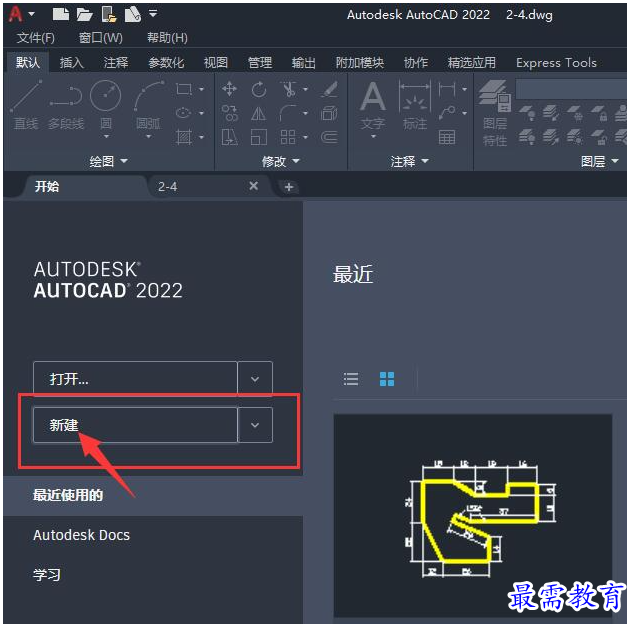The width and height of the screenshot is (632, 628).
Task: Switch recent files to grid view
Action: tap(387, 379)
